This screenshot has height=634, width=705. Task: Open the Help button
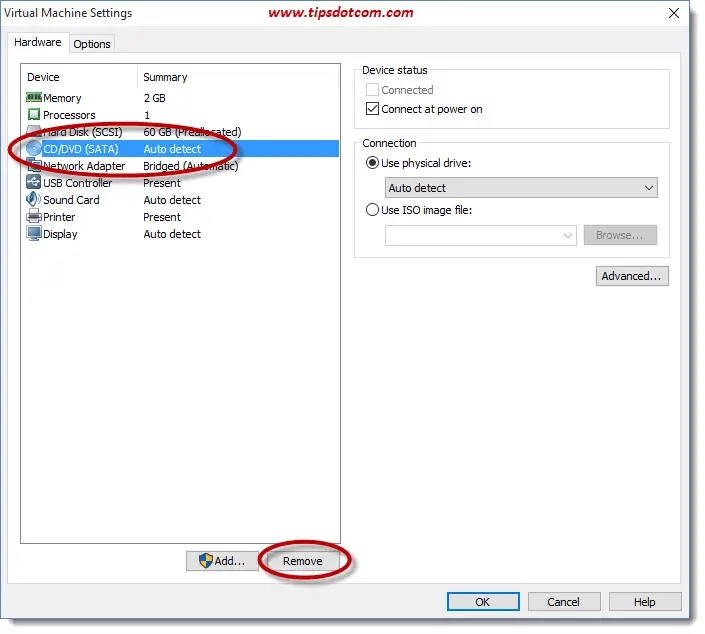(645, 602)
